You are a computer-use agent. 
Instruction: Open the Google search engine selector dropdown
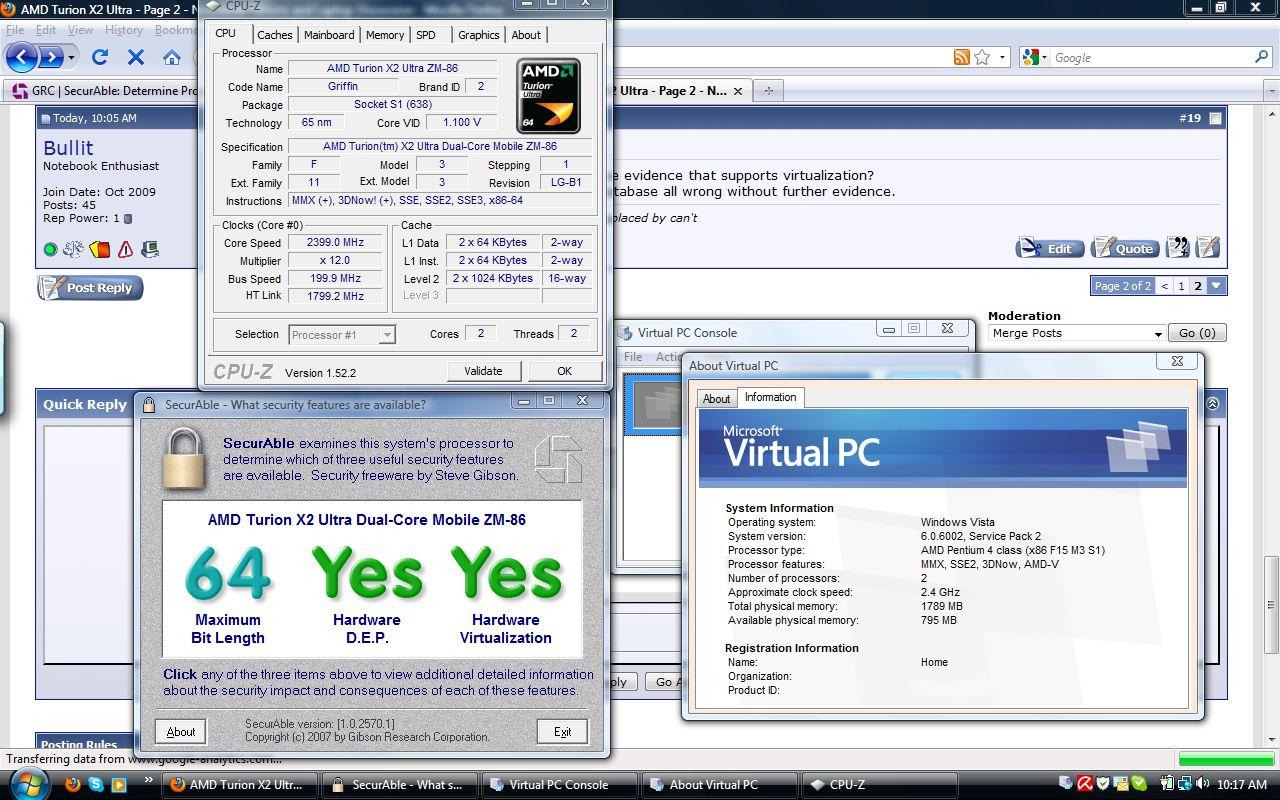click(1035, 57)
